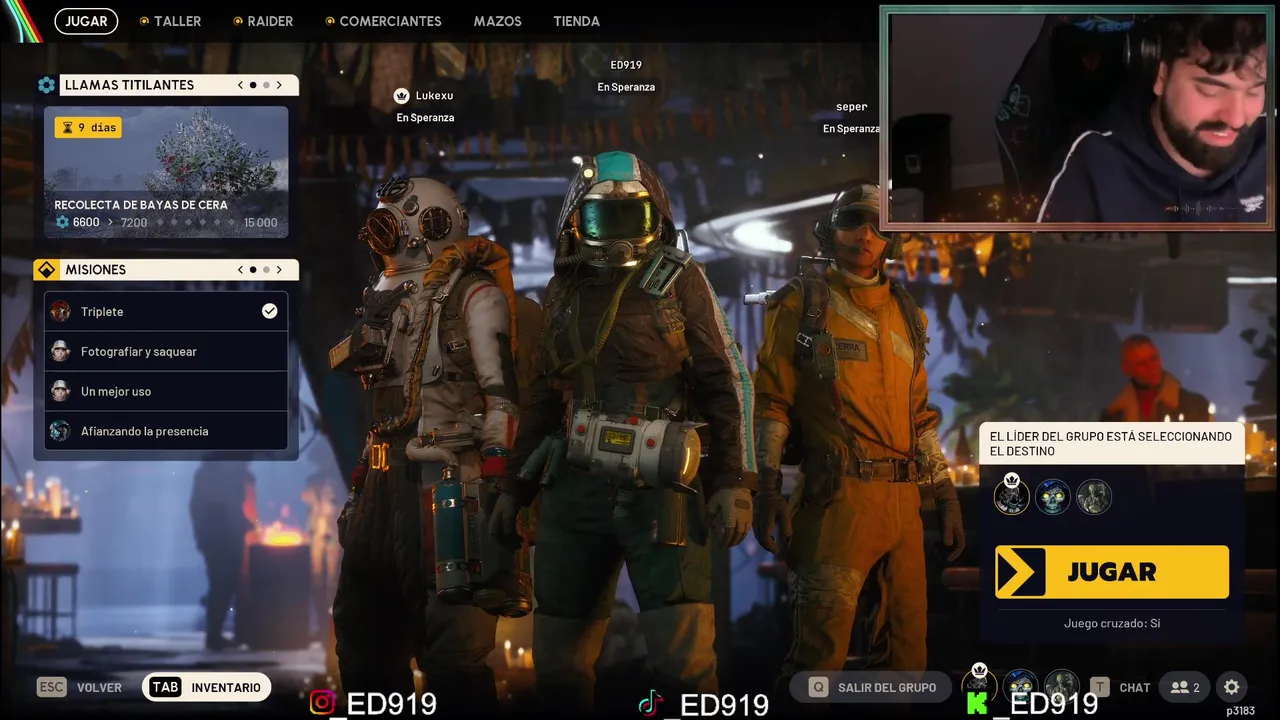
Task: Click the streamer webcam overlay
Action: click(1077, 118)
